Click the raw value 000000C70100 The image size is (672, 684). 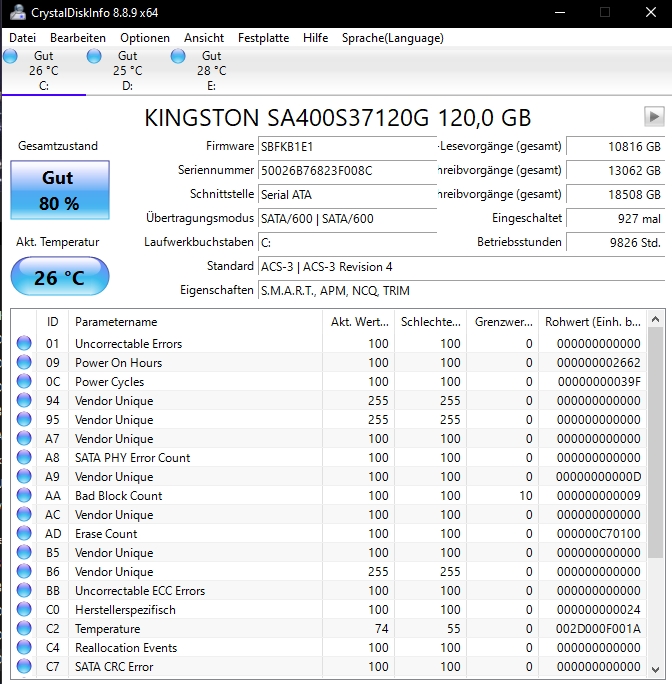(x=598, y=534)
